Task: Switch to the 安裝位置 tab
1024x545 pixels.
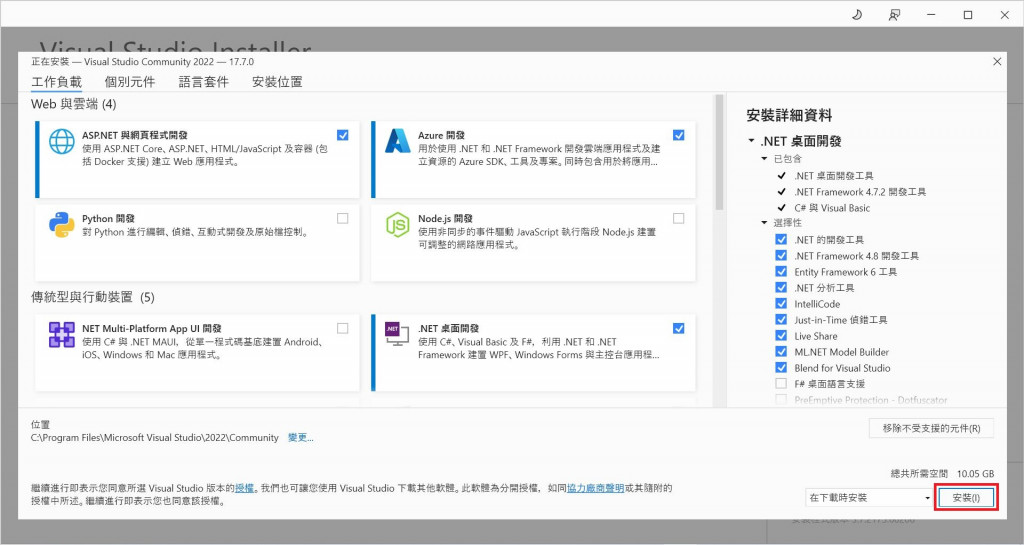Action: [278, 82]
